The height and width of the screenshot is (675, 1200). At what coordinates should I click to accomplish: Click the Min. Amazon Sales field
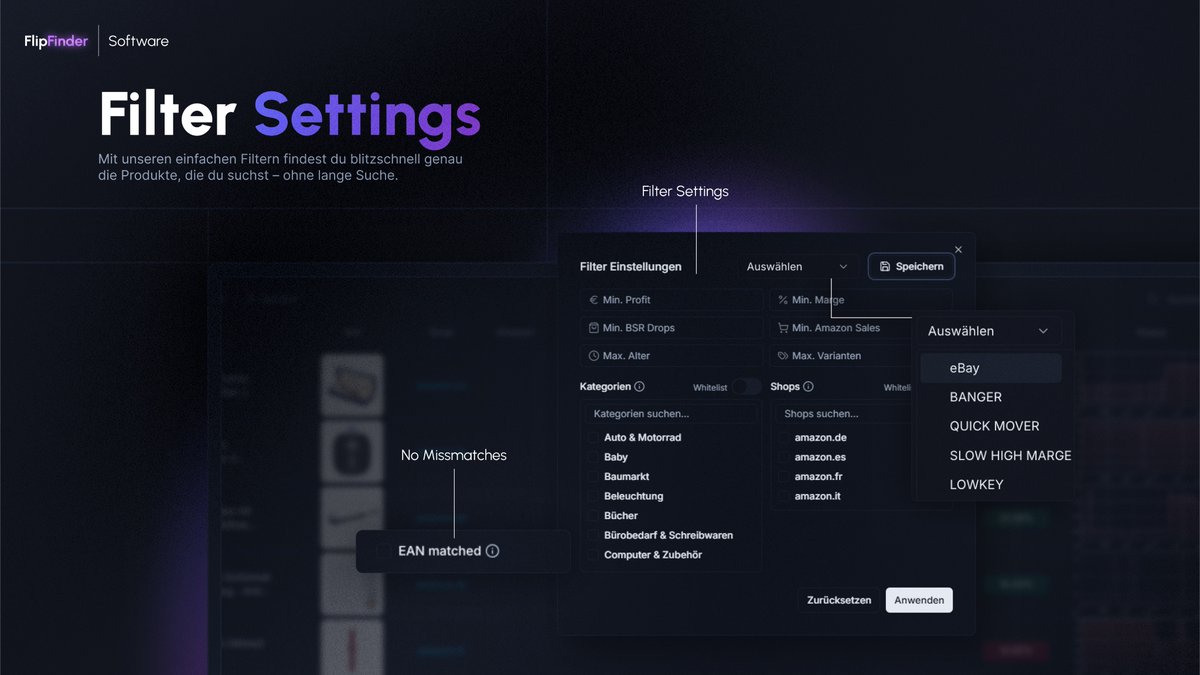(x=841, y=328)
